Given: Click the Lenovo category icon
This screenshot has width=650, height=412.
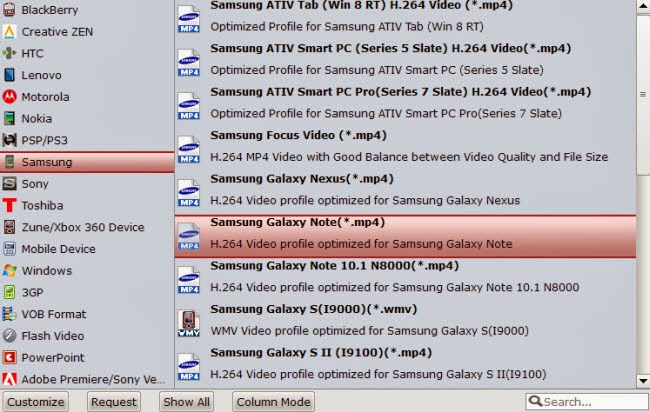Looking at the screenshot, I should (x=9, y=75).
